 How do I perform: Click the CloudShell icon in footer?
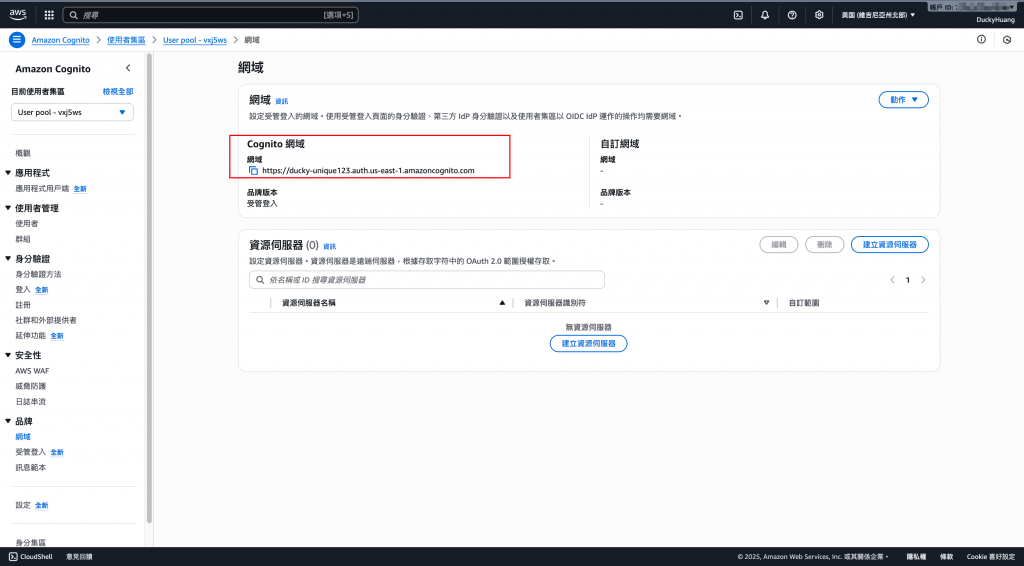[x=13, y=557]
